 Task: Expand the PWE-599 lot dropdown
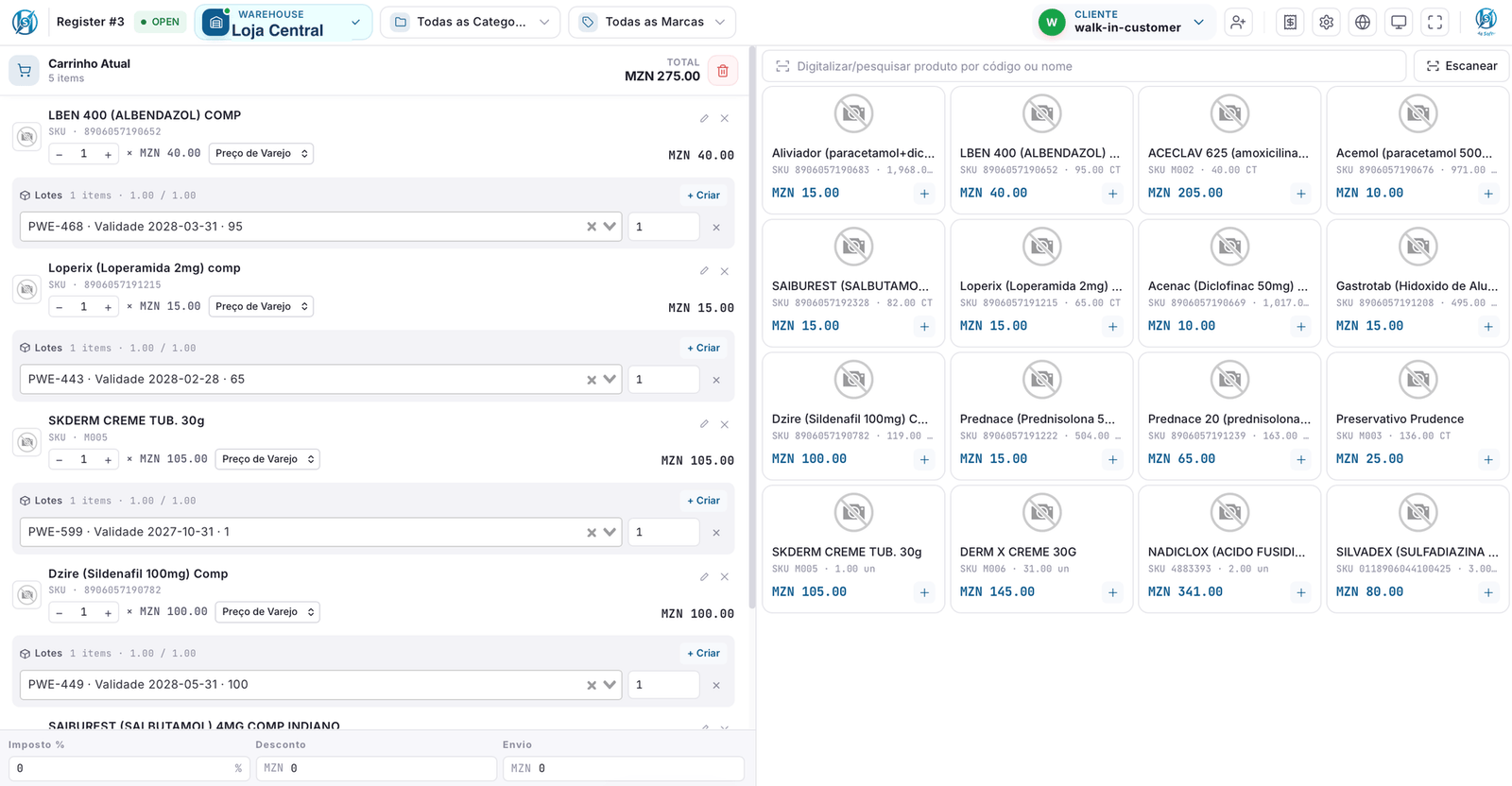coord(610,532)
